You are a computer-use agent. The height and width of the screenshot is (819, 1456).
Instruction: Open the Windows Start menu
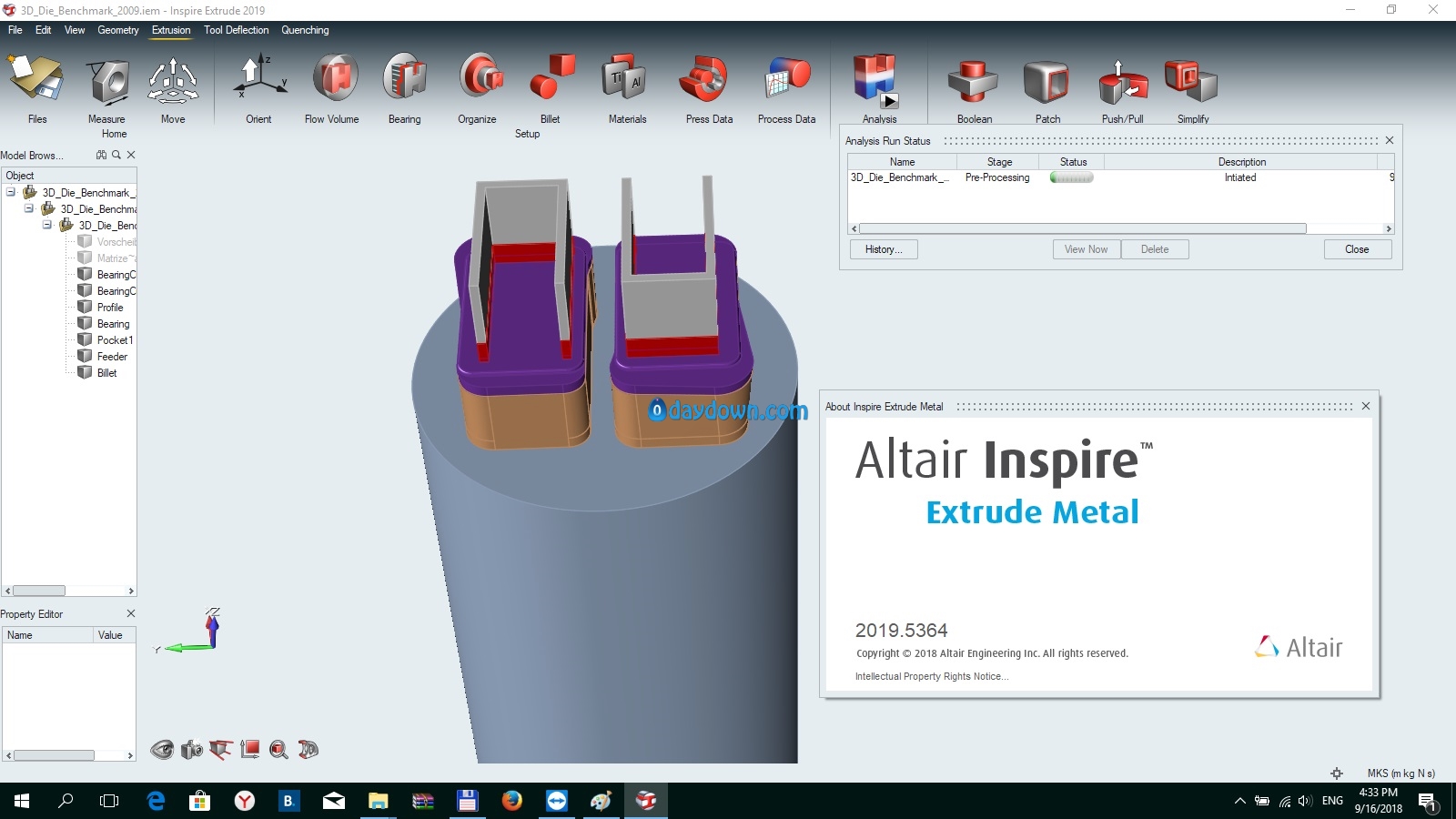(x=22, y=801)
